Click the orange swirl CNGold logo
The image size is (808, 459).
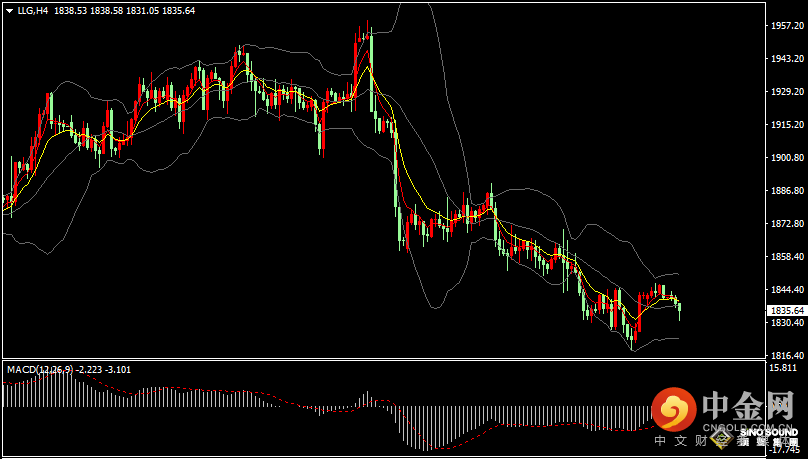point(673,409)
